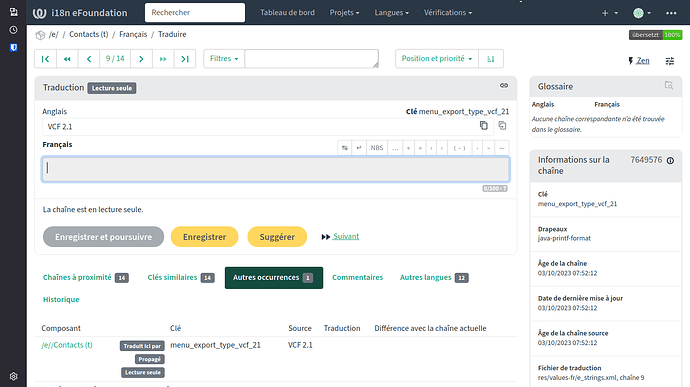Screen dimensions: 690x387
Task: Click position indicator 9 / 14
Action: [x=115, y=59]
